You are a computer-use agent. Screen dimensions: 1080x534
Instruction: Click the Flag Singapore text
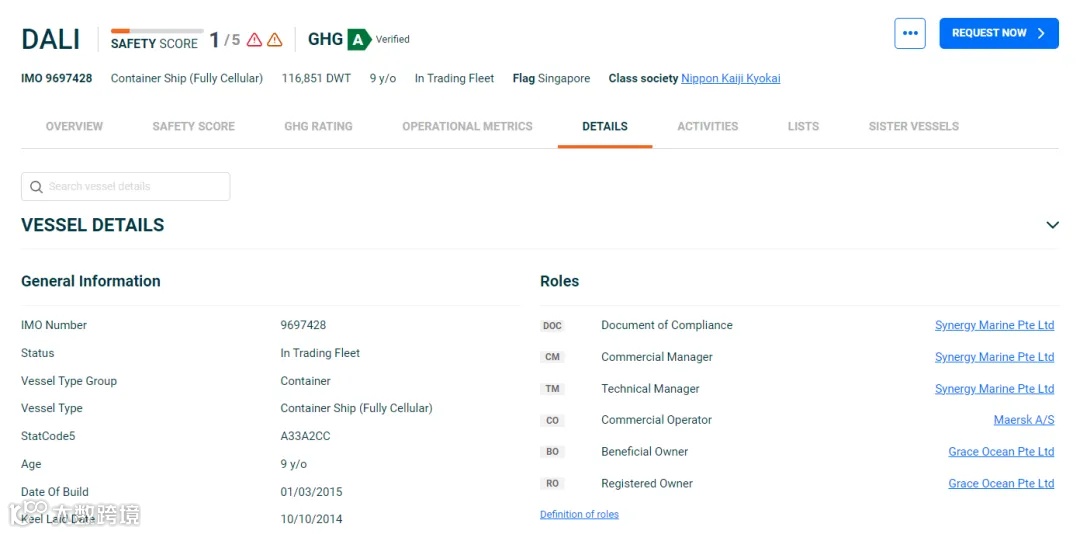(551, 79)
